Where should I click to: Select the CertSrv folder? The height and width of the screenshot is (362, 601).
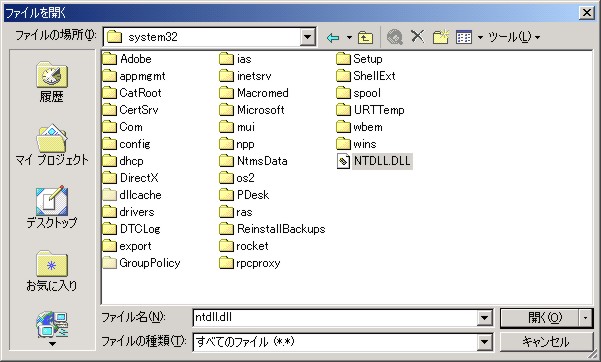[x=131, y=110]
